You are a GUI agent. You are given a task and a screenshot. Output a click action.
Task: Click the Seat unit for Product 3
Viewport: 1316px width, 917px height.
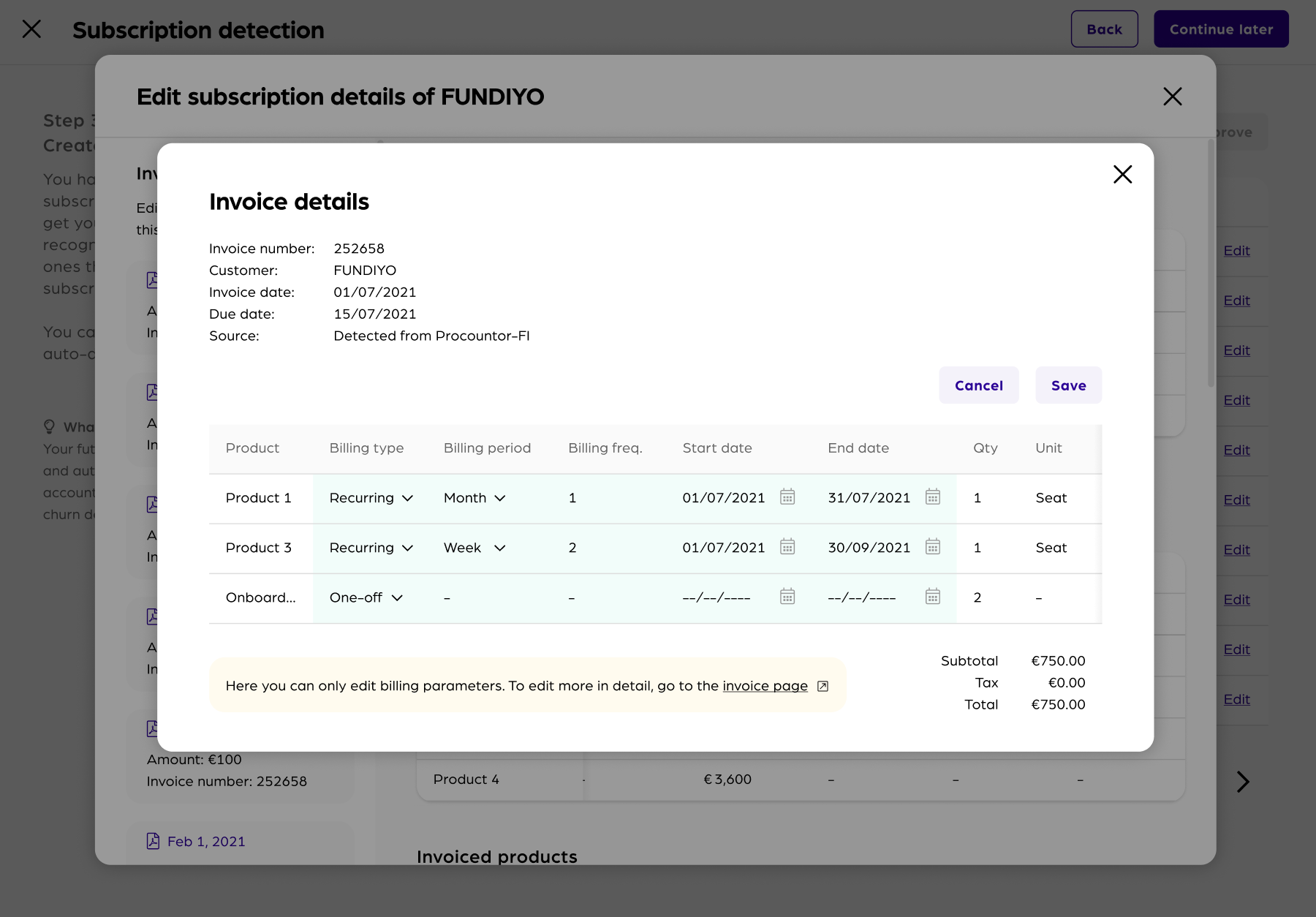(1051, 548)
